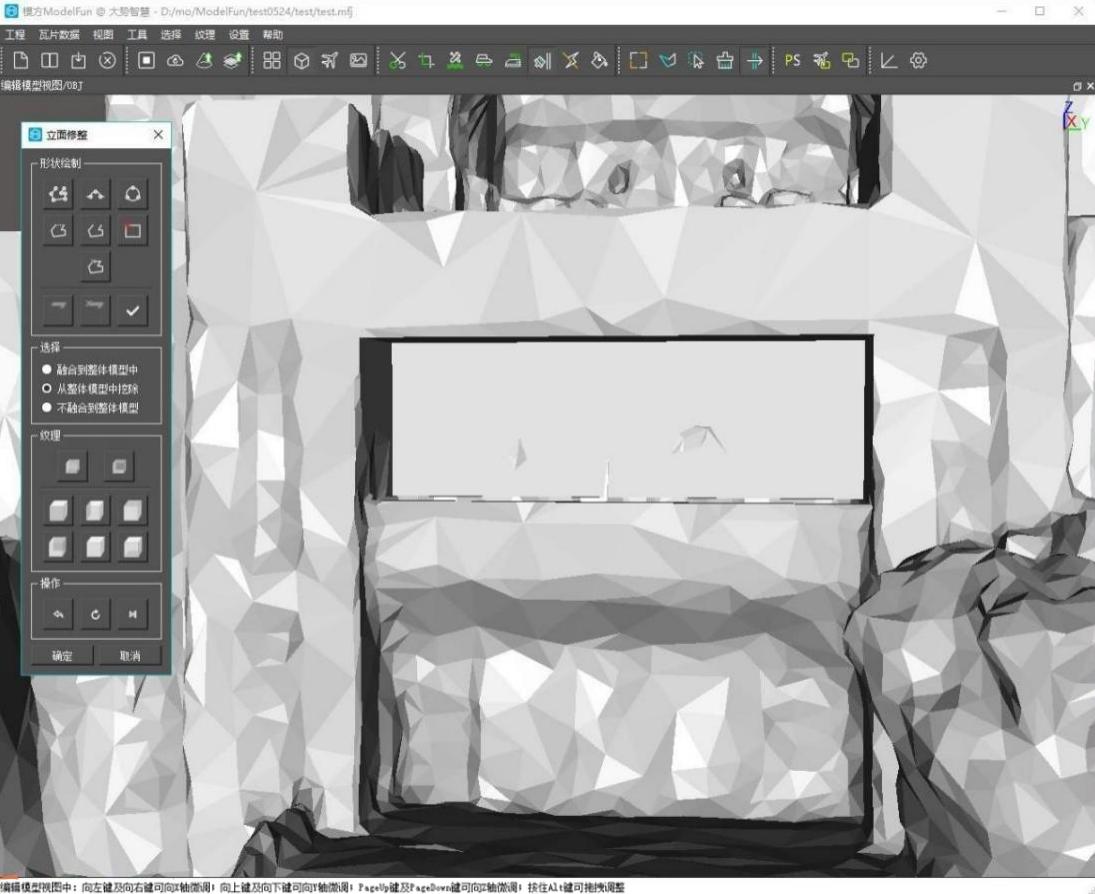Screen dimensions: 1095x894
Task: Click the undo arrow in 操作 group
Action: click(58, 614)
